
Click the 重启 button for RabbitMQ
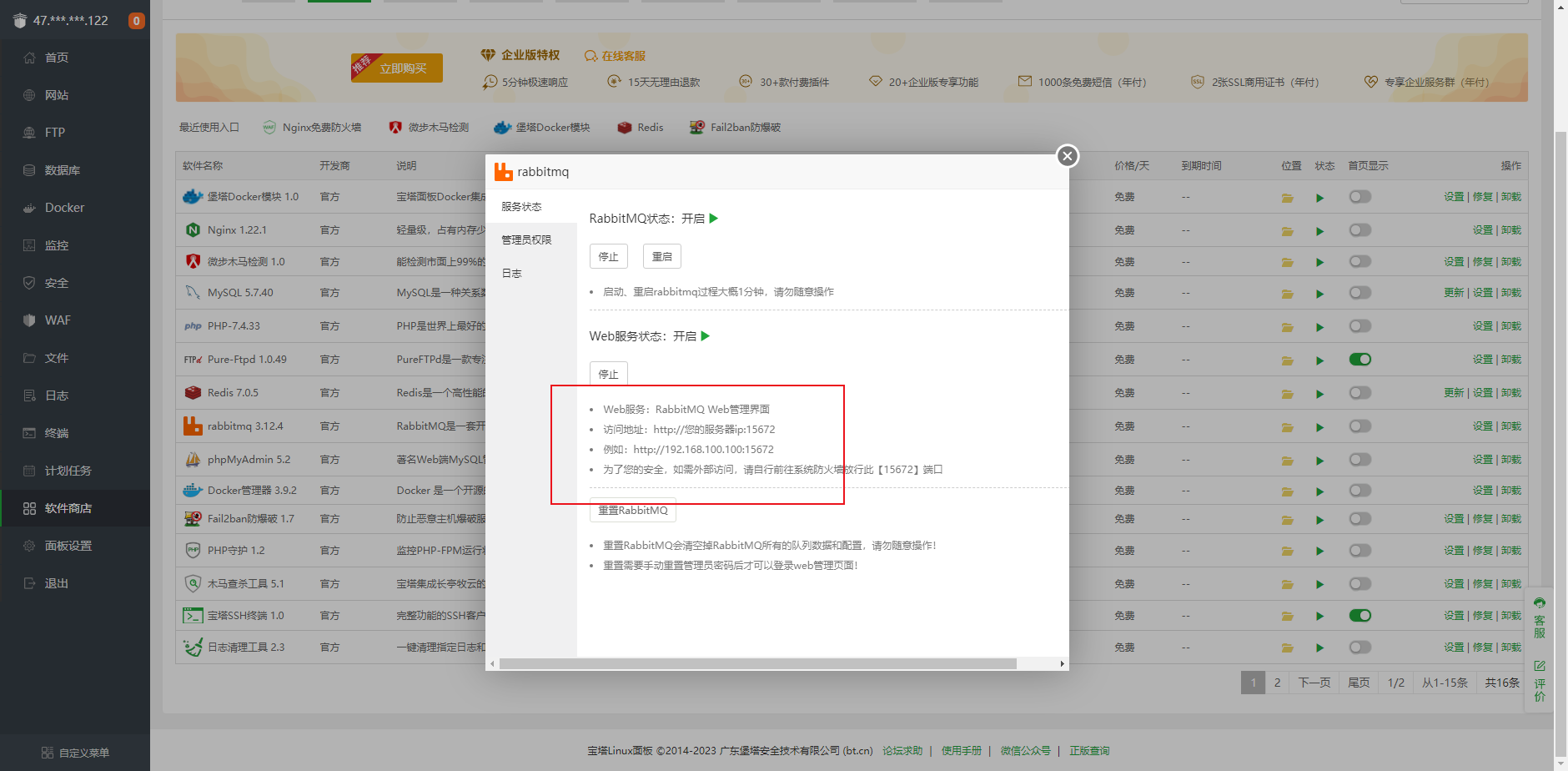pyautogui.click(x=662, y=256)
